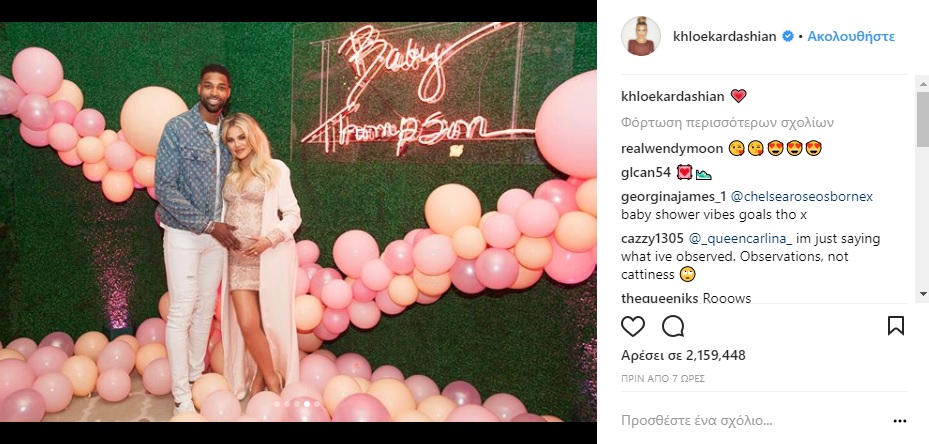
Task: Open comments with the speech bubble icon
Action: coord(673,326)
